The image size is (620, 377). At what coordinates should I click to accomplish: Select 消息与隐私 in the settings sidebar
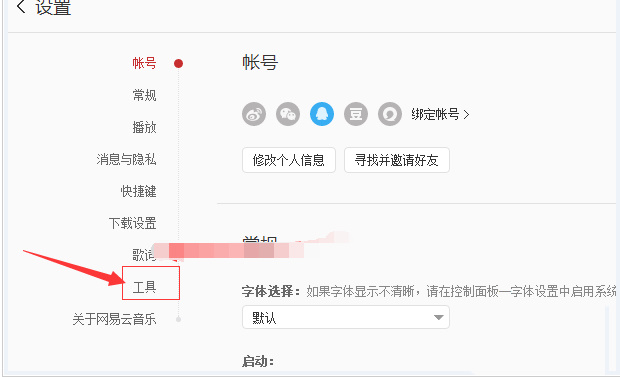coord(126,159)
